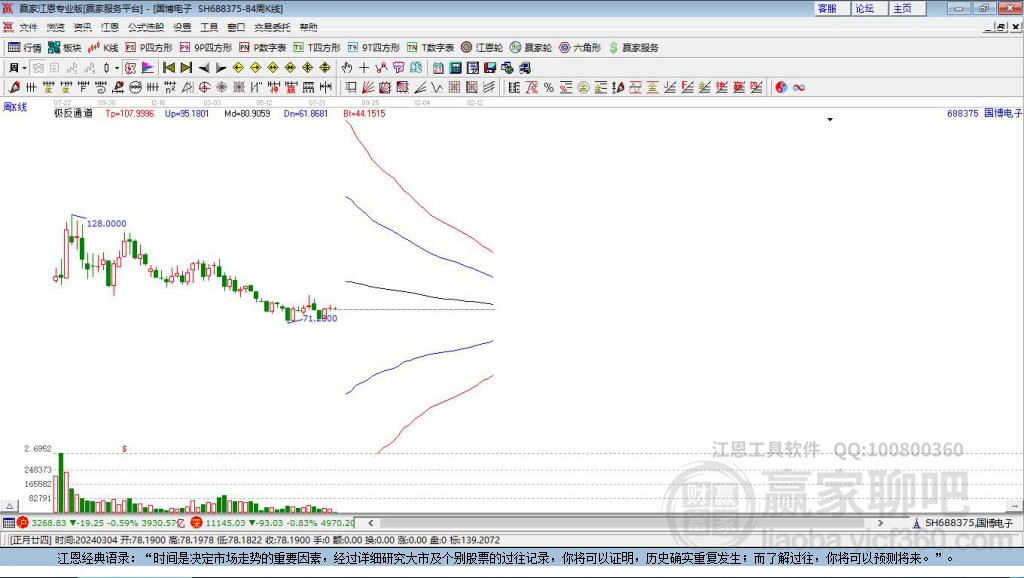Open the 江恩轮 Gann wheel
The image size is (1024, 578).
point(482,48)
